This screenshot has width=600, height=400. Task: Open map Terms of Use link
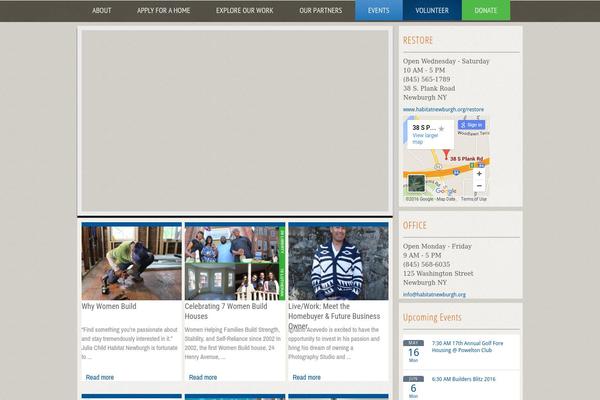(x=473, y=199)
